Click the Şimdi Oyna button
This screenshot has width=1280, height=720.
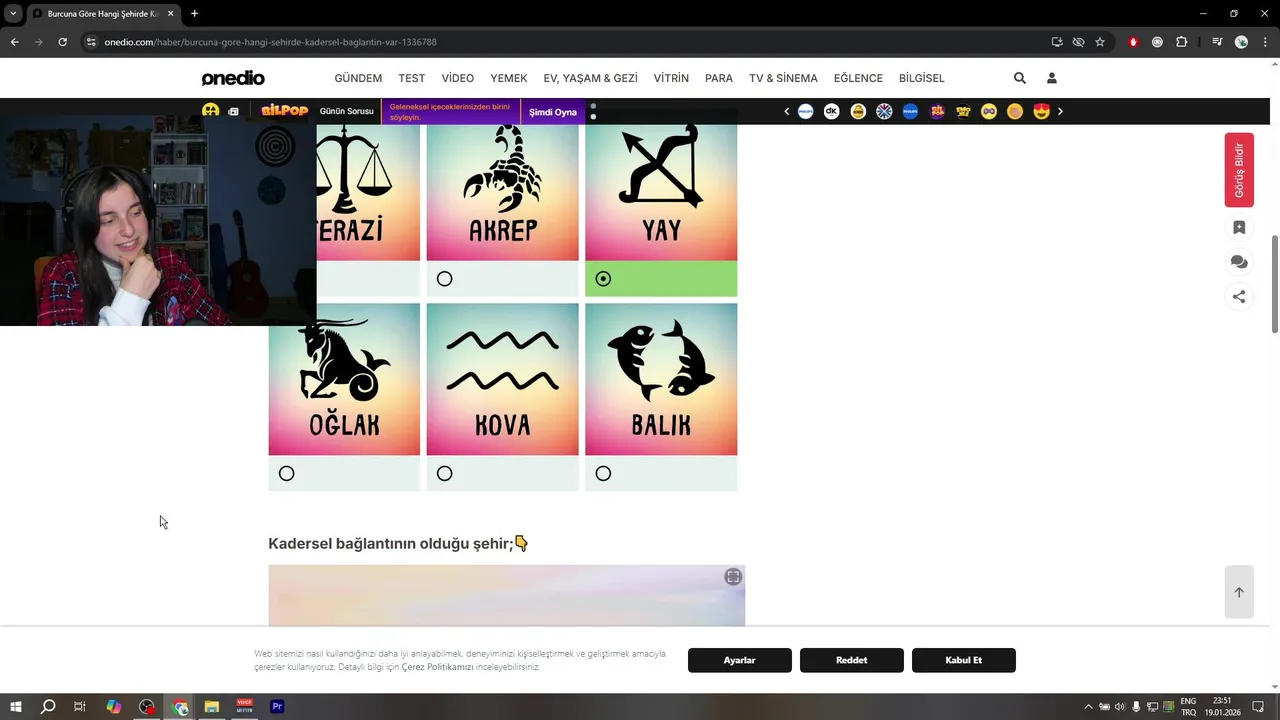(553, 112)
